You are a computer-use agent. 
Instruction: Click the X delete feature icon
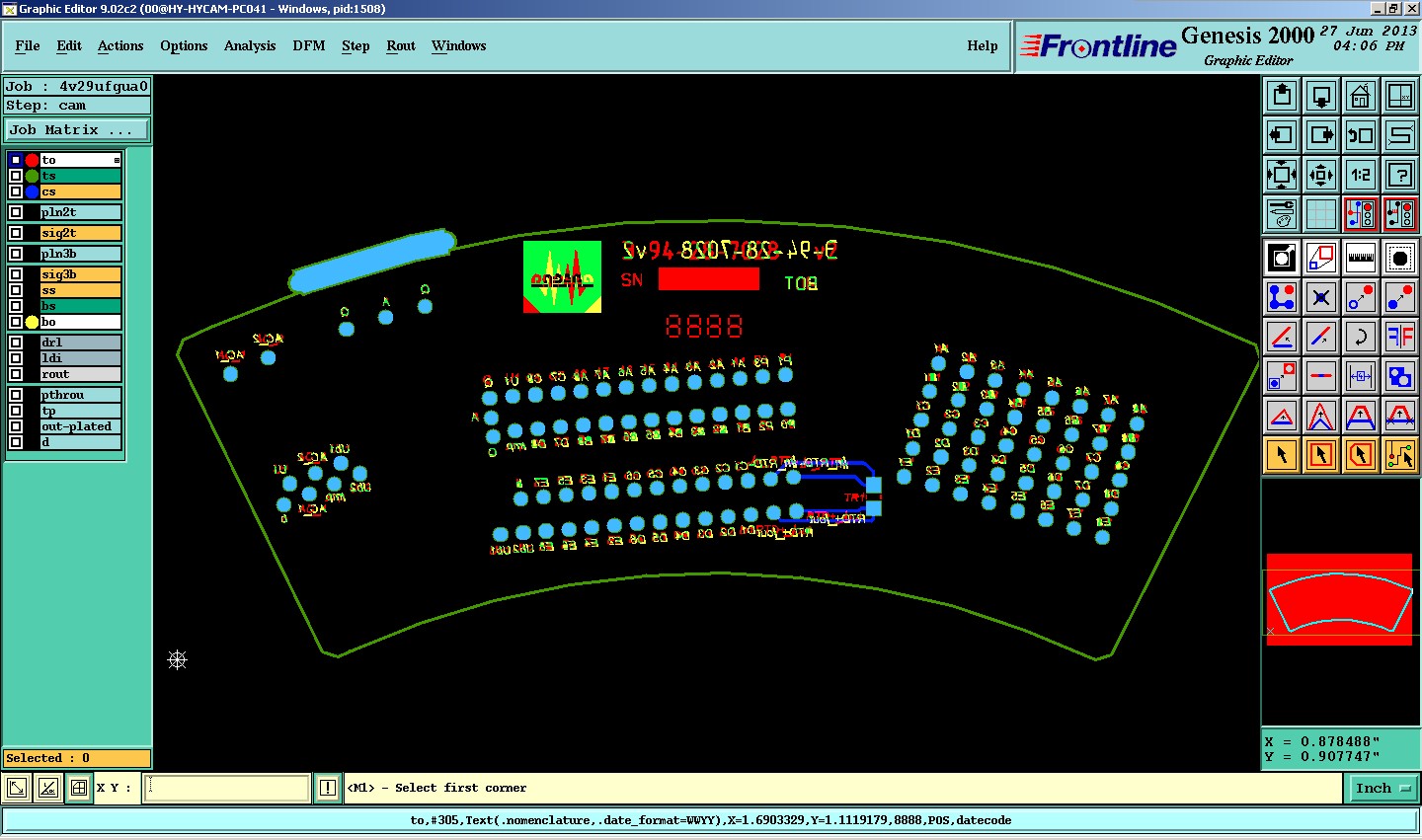click(1321, 297)
